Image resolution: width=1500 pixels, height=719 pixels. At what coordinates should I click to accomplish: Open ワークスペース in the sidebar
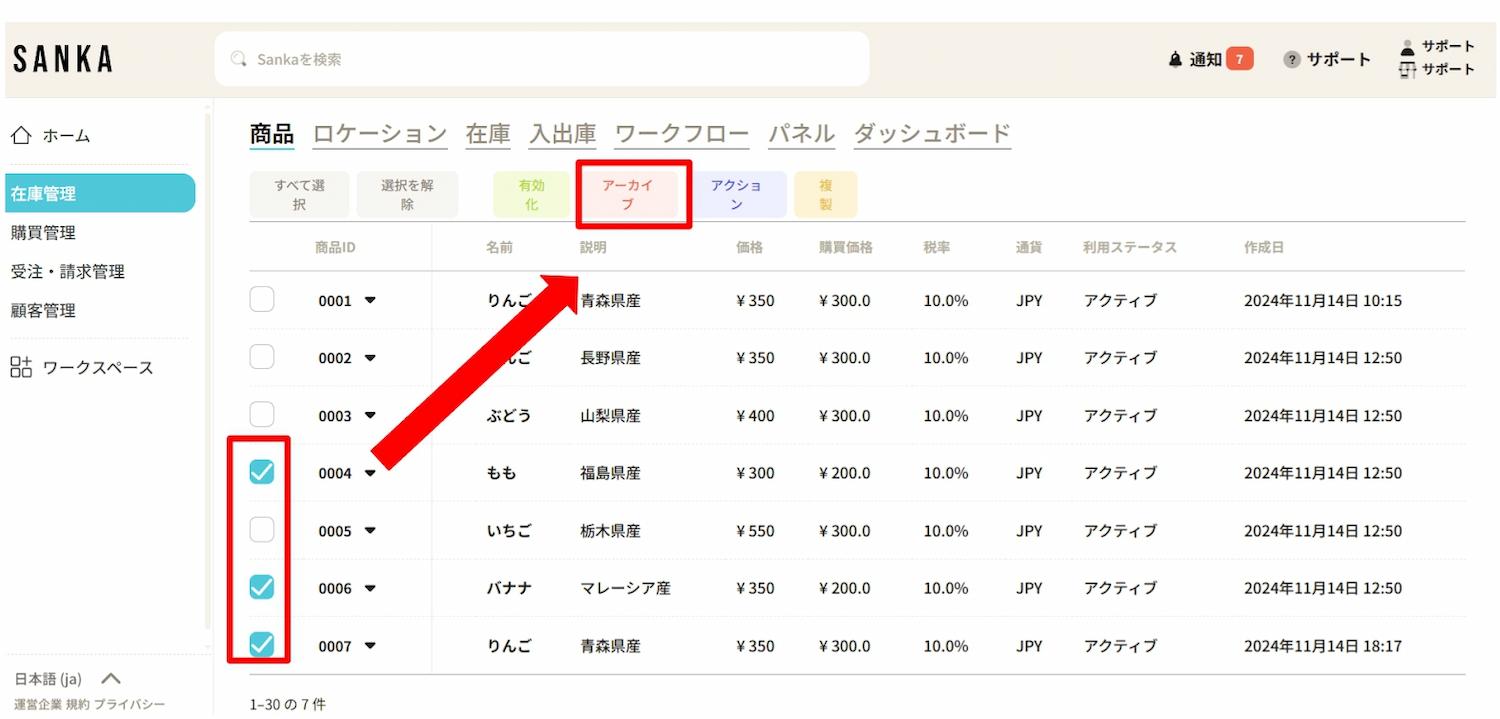[98, 367]
